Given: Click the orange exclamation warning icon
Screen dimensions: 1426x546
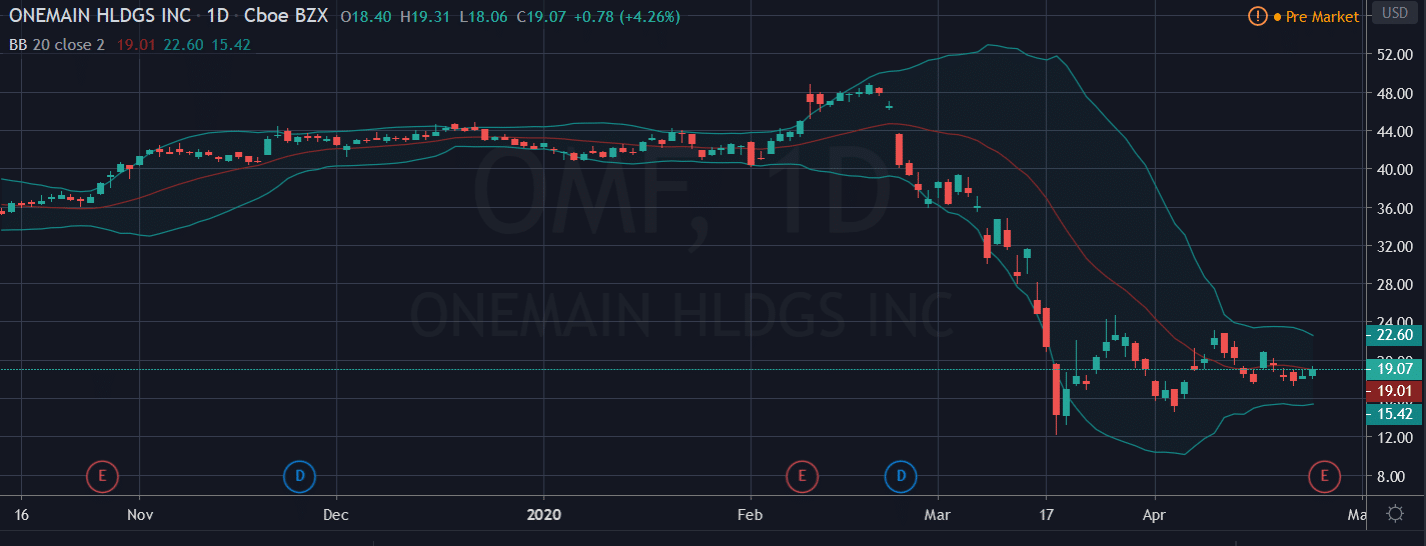Looking at the screenshot, I should coord(1257,16).
